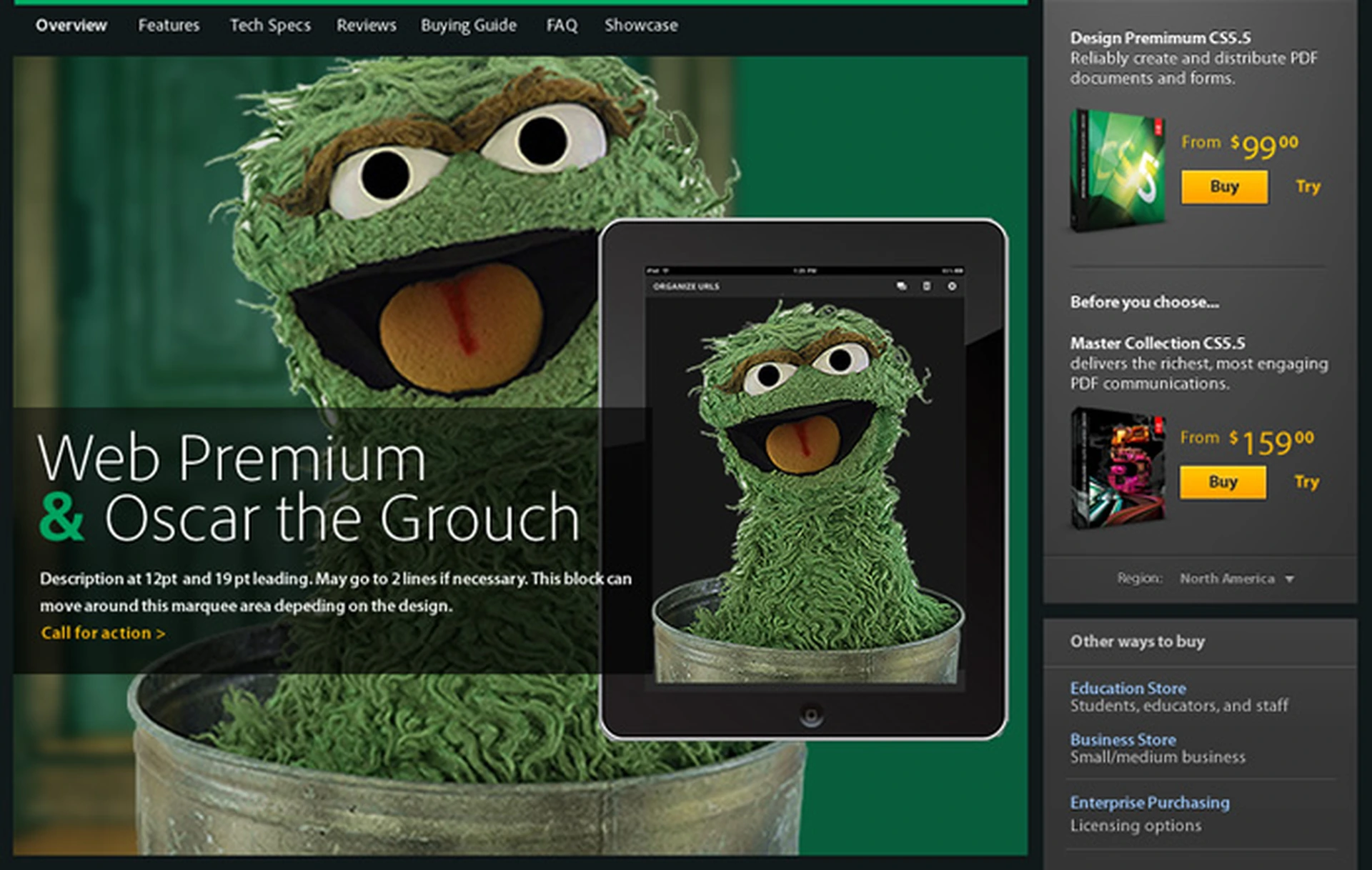Click the 'Design Premimum CS5.5' heading
Image resolution: width=1372 pixels, height=870 pixels.
[1160, 38]
